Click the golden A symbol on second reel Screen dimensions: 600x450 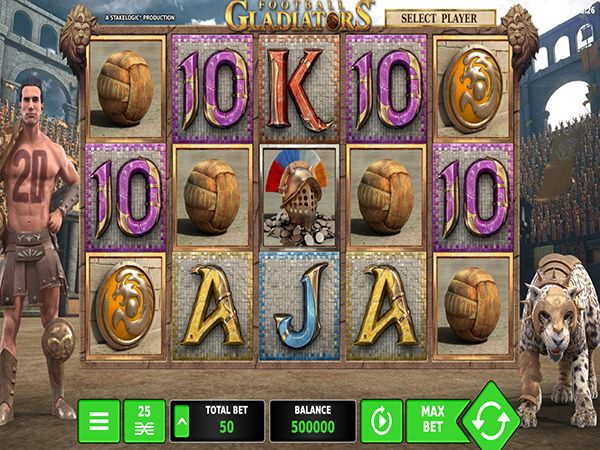pyautogui.click(x=212, y=306)
